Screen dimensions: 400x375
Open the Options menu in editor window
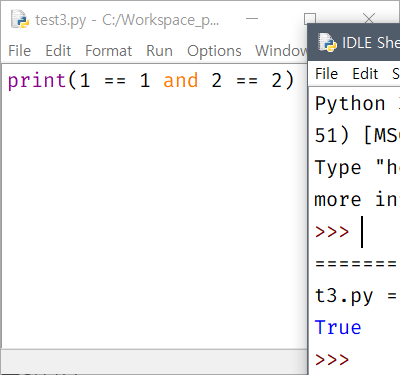pos(214,51)
